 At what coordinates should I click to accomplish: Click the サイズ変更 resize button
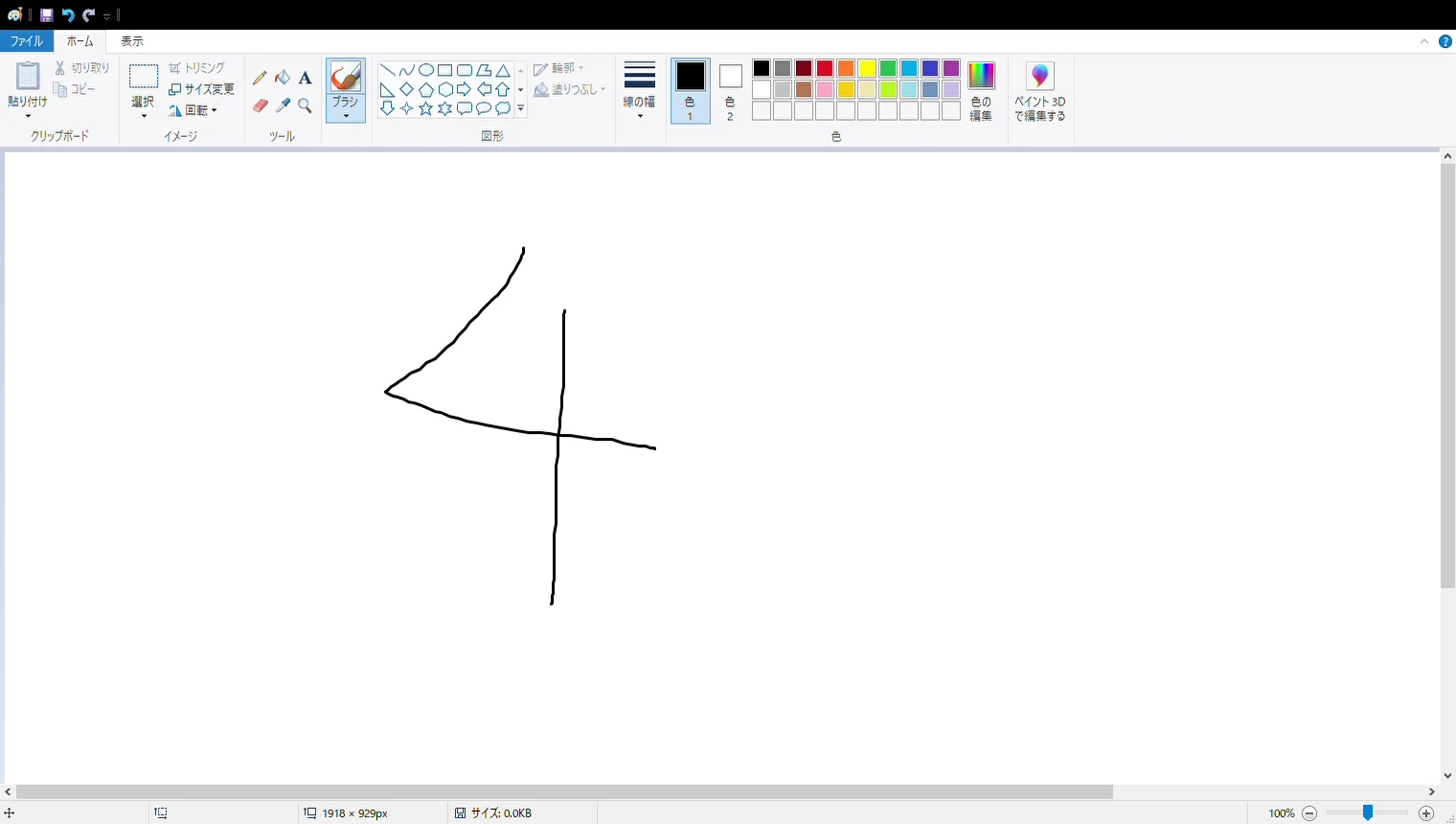click(x=202, y=89)
